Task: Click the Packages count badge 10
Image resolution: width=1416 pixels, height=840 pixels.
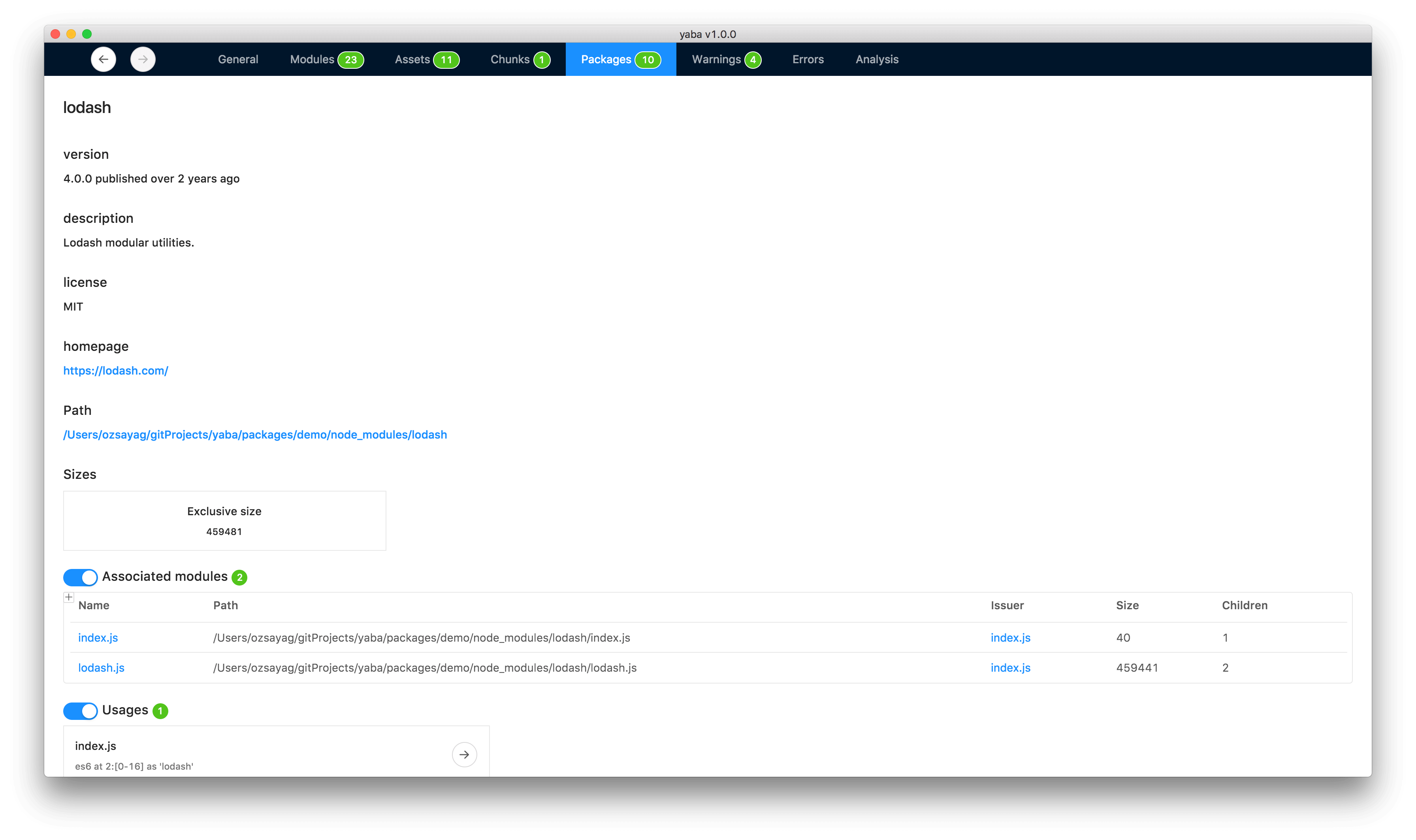Action: coord(648,60)
